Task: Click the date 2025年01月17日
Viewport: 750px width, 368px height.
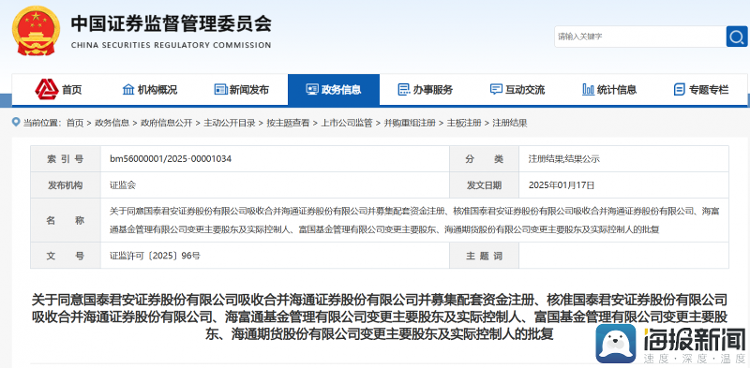Action: tap(562, 185)
